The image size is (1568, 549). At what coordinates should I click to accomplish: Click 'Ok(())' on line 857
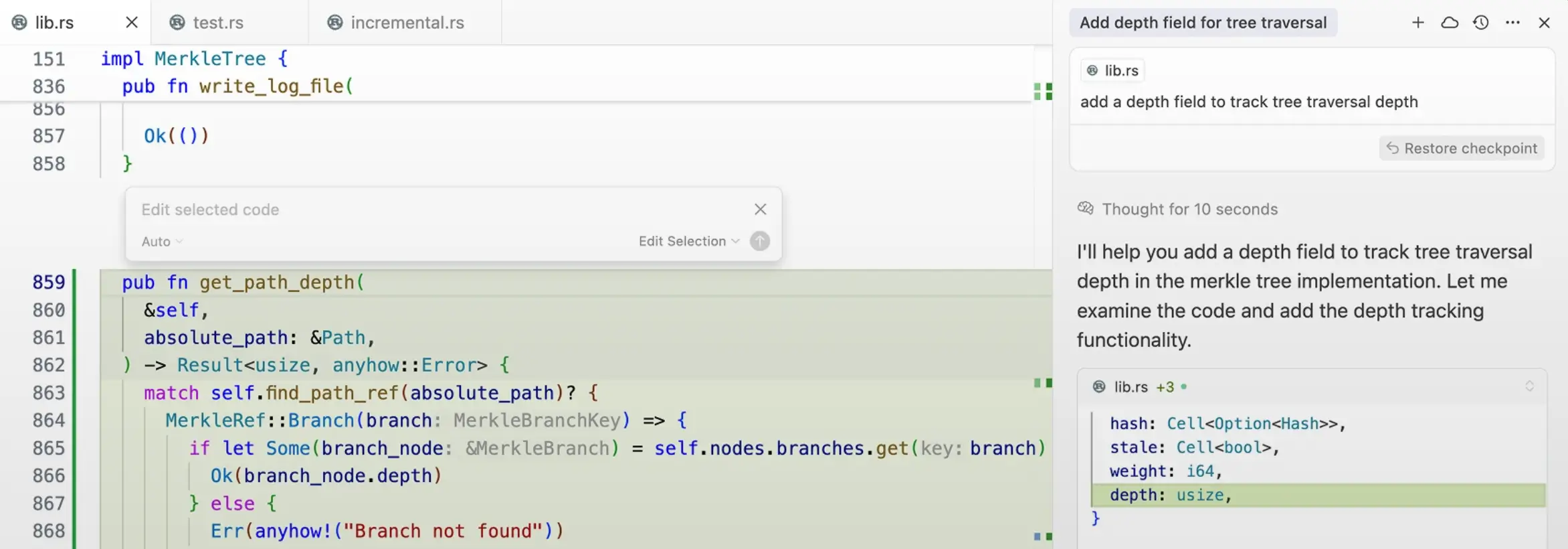pyautogui.click(x=177, y=136)
